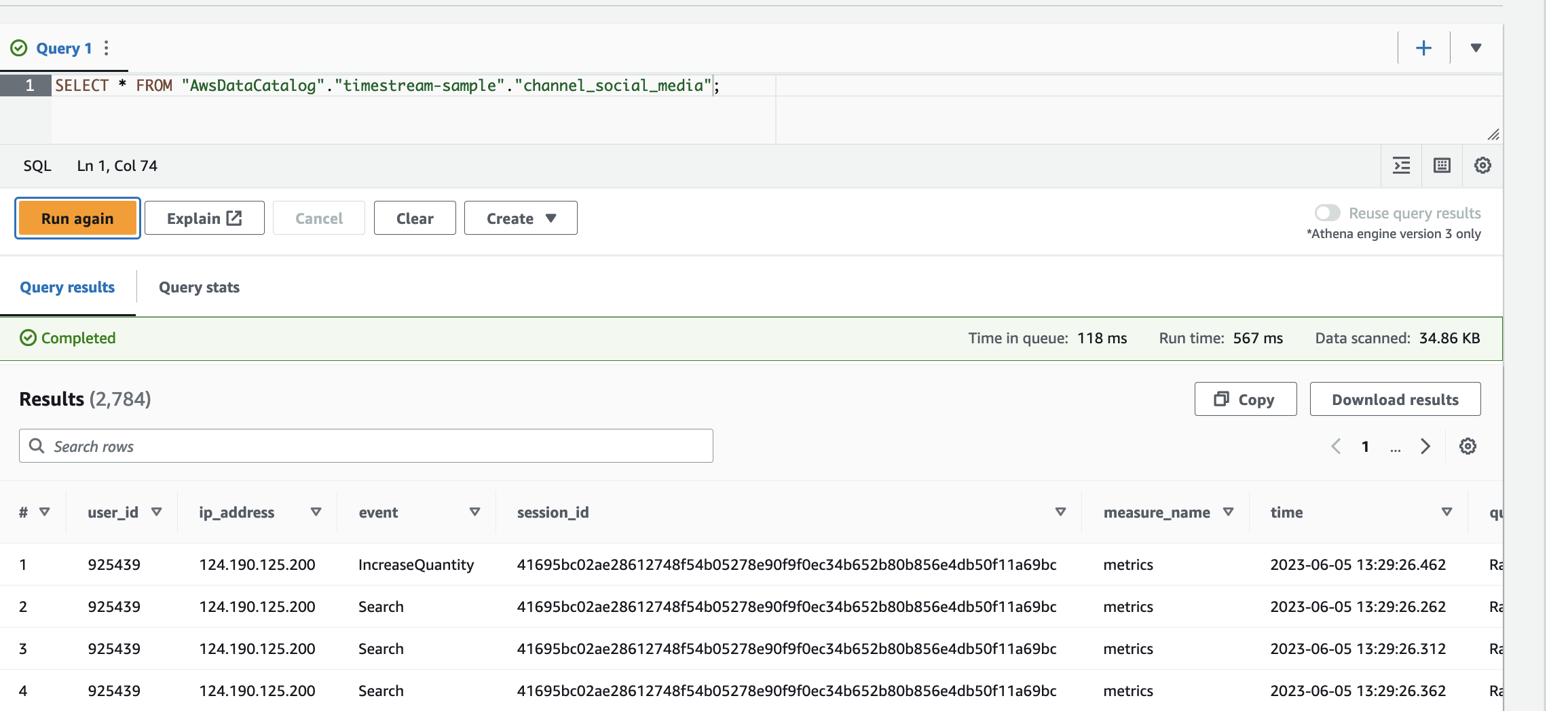Click session_id value in row 3
The image size is (1568, 711).
tap(787, 649)
